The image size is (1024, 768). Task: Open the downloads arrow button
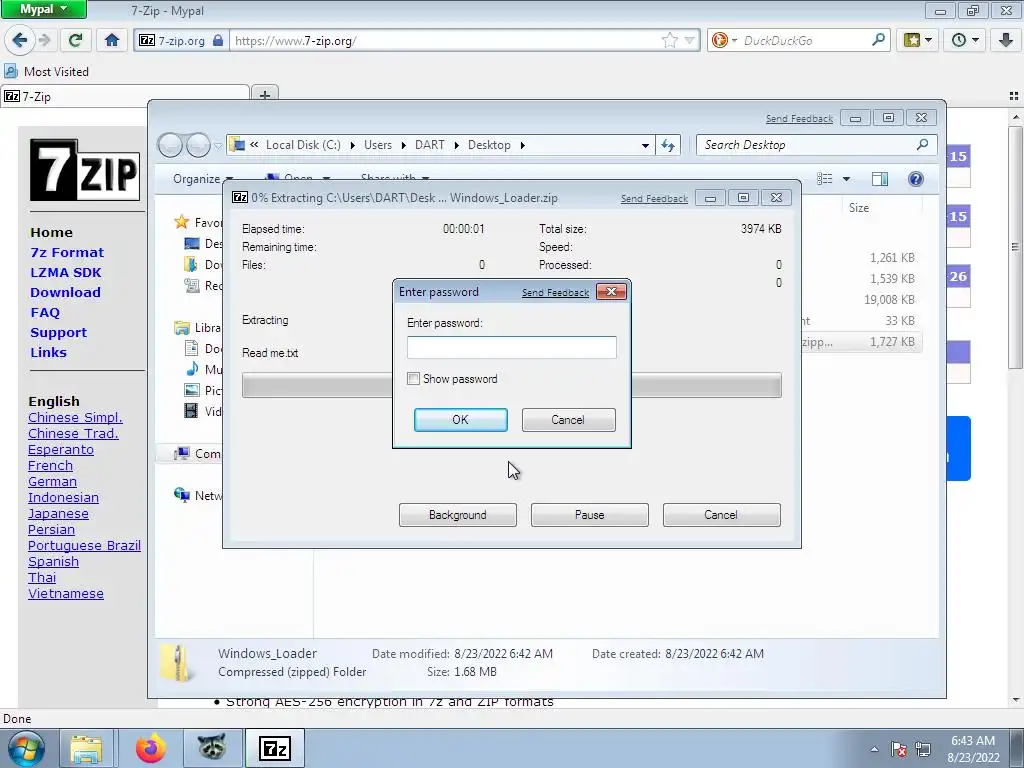[1006, 40]
